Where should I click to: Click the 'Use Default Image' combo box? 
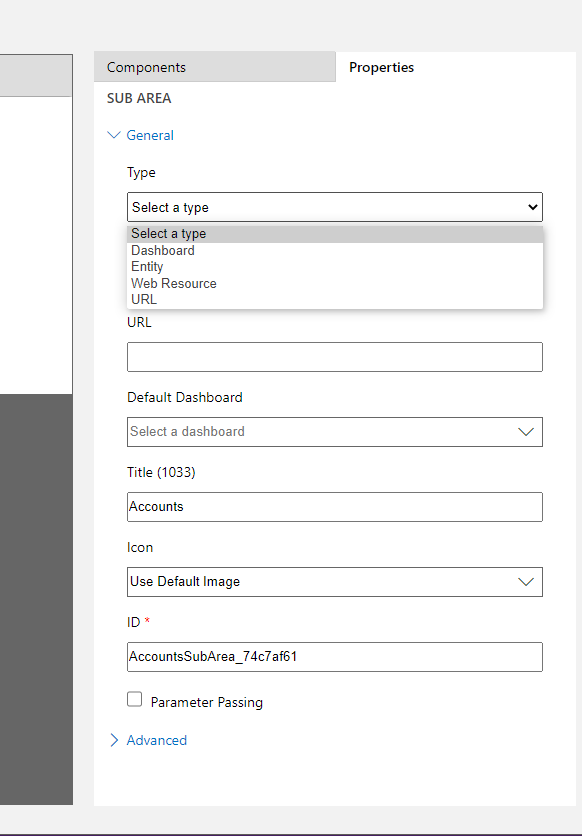point(335,582)
